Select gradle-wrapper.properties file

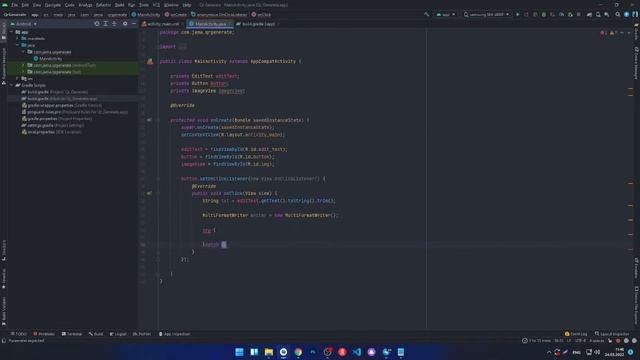coord(62,105)
